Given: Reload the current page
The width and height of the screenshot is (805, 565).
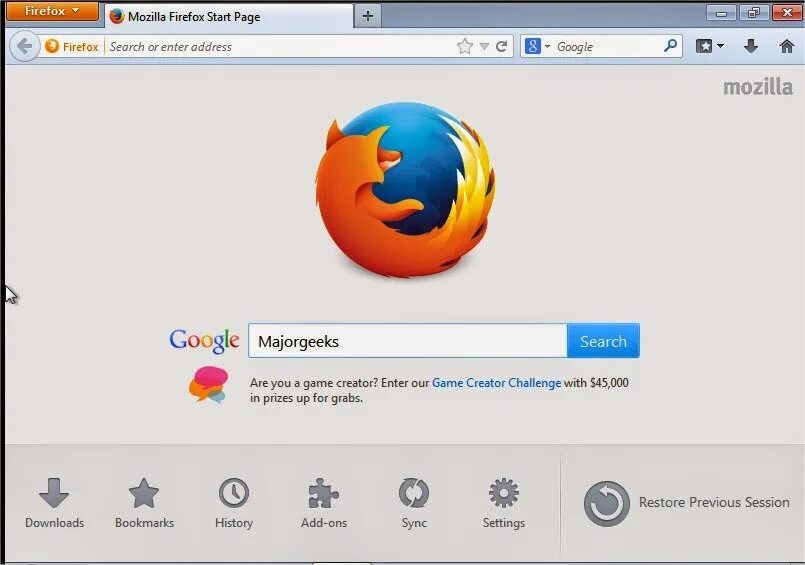Looking at the screenshot, I should 502,47.
